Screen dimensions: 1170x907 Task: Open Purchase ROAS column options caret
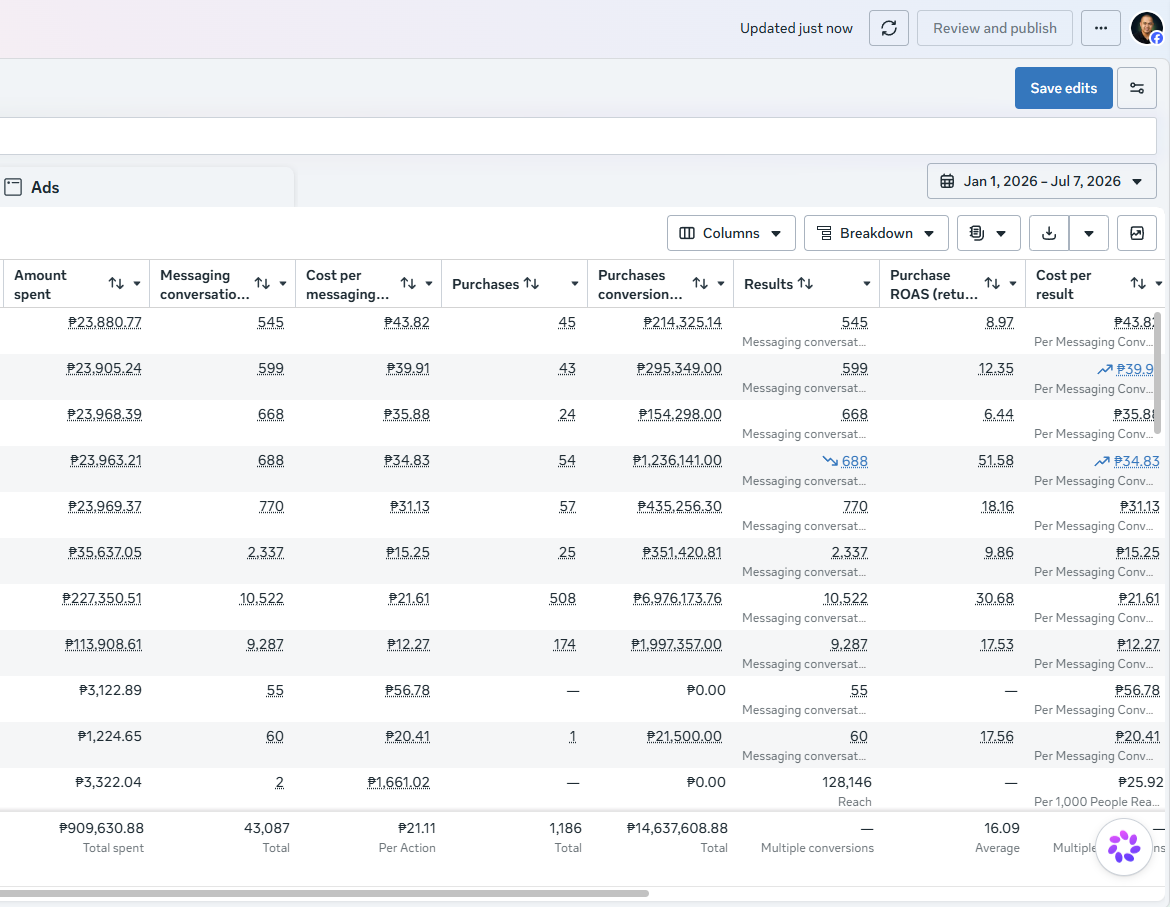point(1013,283)
